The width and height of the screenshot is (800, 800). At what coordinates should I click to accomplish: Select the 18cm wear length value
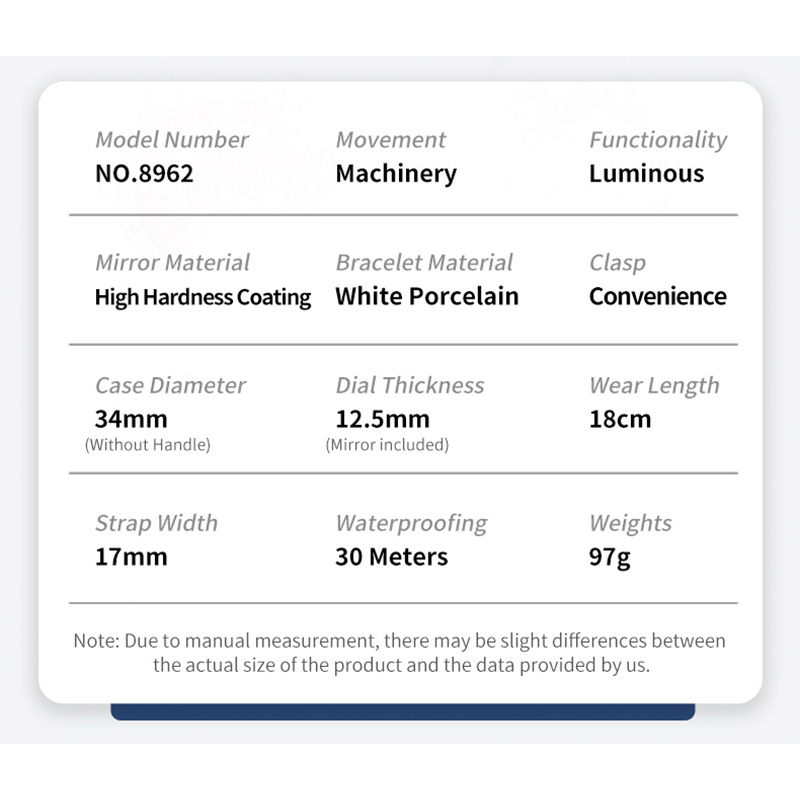[620, 419]
